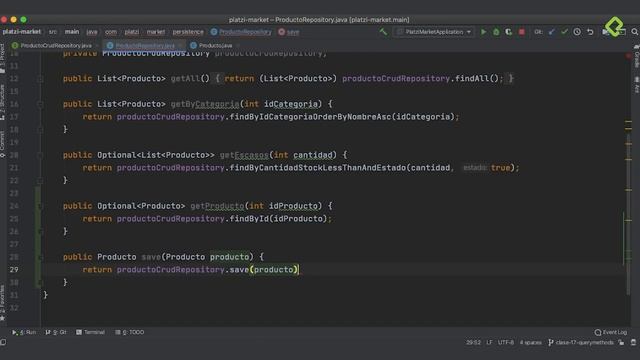Viewport: 640px width, 360px height.
Task: Stop the running process with the red square
Action: pos(522,32)
